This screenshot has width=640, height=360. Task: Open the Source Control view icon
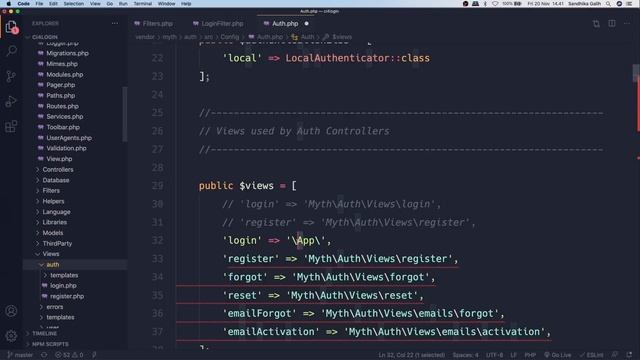[11, 76]
